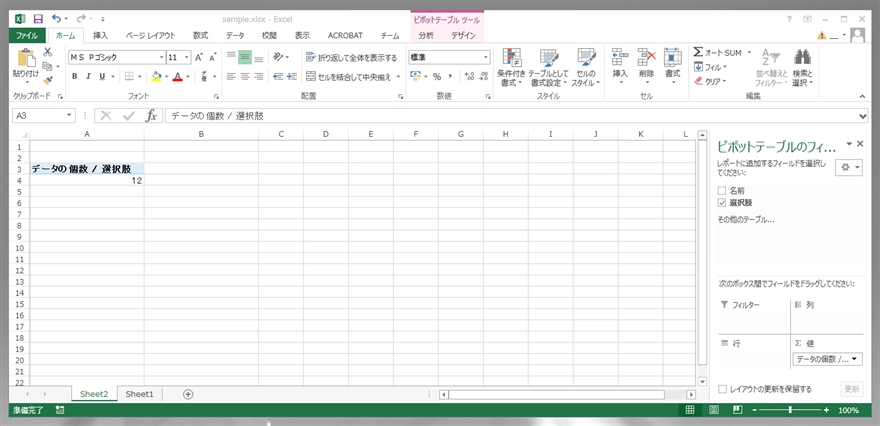
Task: Switch to the Sheet1 worksheet tab
Action: point(139,394)
